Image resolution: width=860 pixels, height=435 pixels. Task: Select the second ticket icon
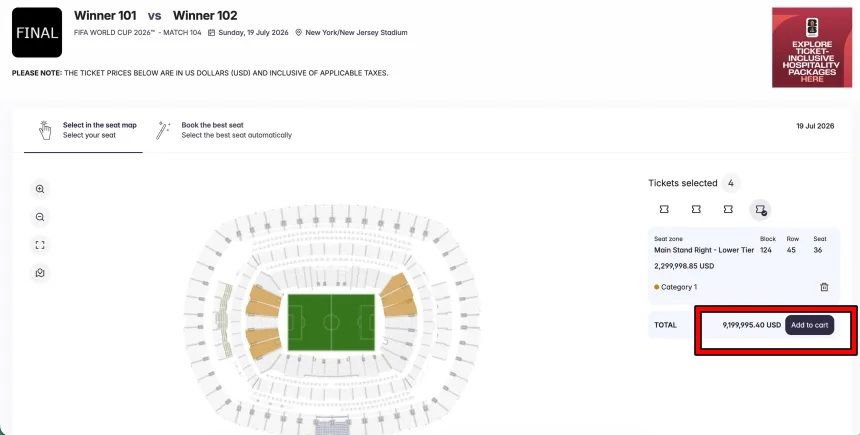[x=696, y=209]
